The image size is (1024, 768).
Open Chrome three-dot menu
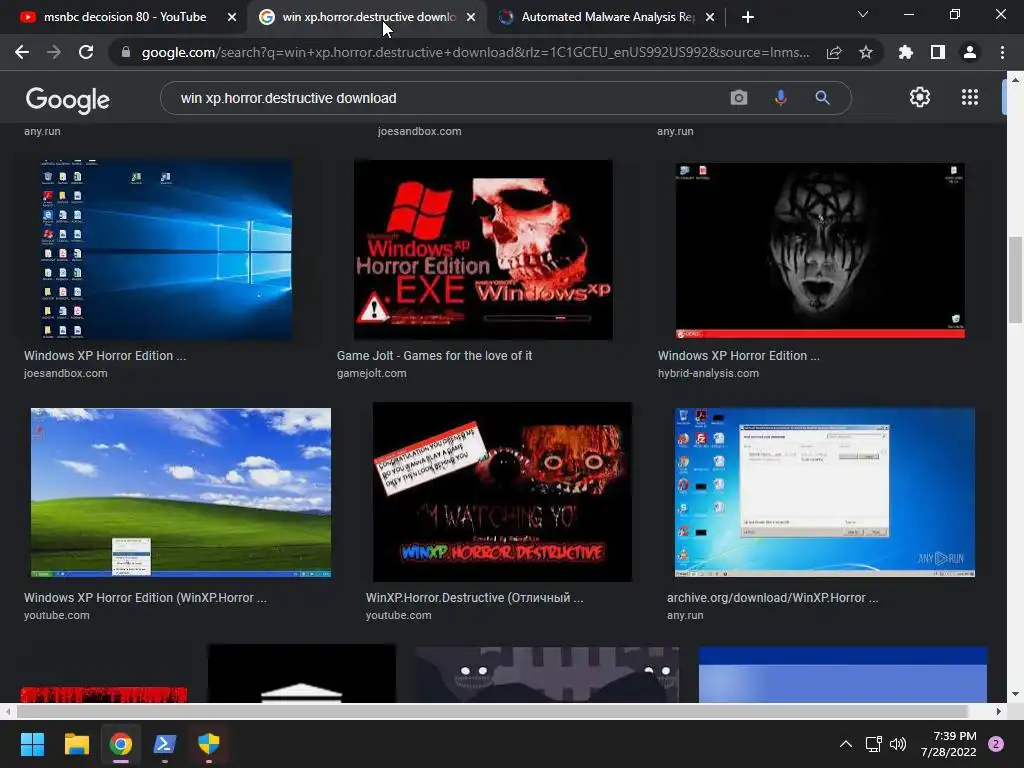tap(1002, 52)
